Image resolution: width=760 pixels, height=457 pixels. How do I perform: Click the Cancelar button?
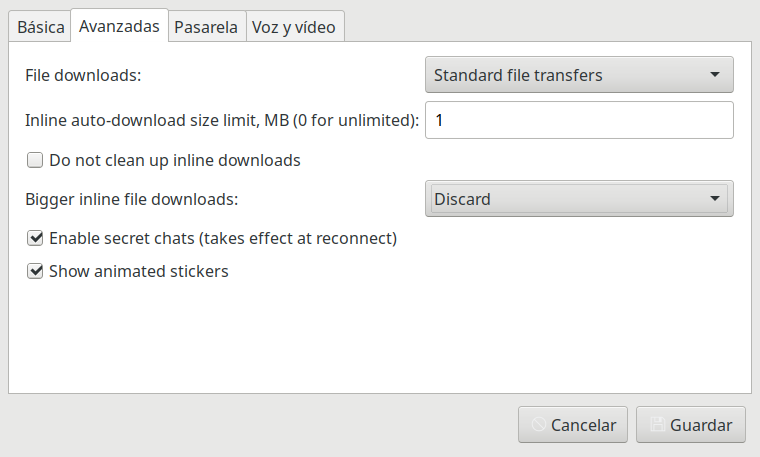tap(573, 425)
